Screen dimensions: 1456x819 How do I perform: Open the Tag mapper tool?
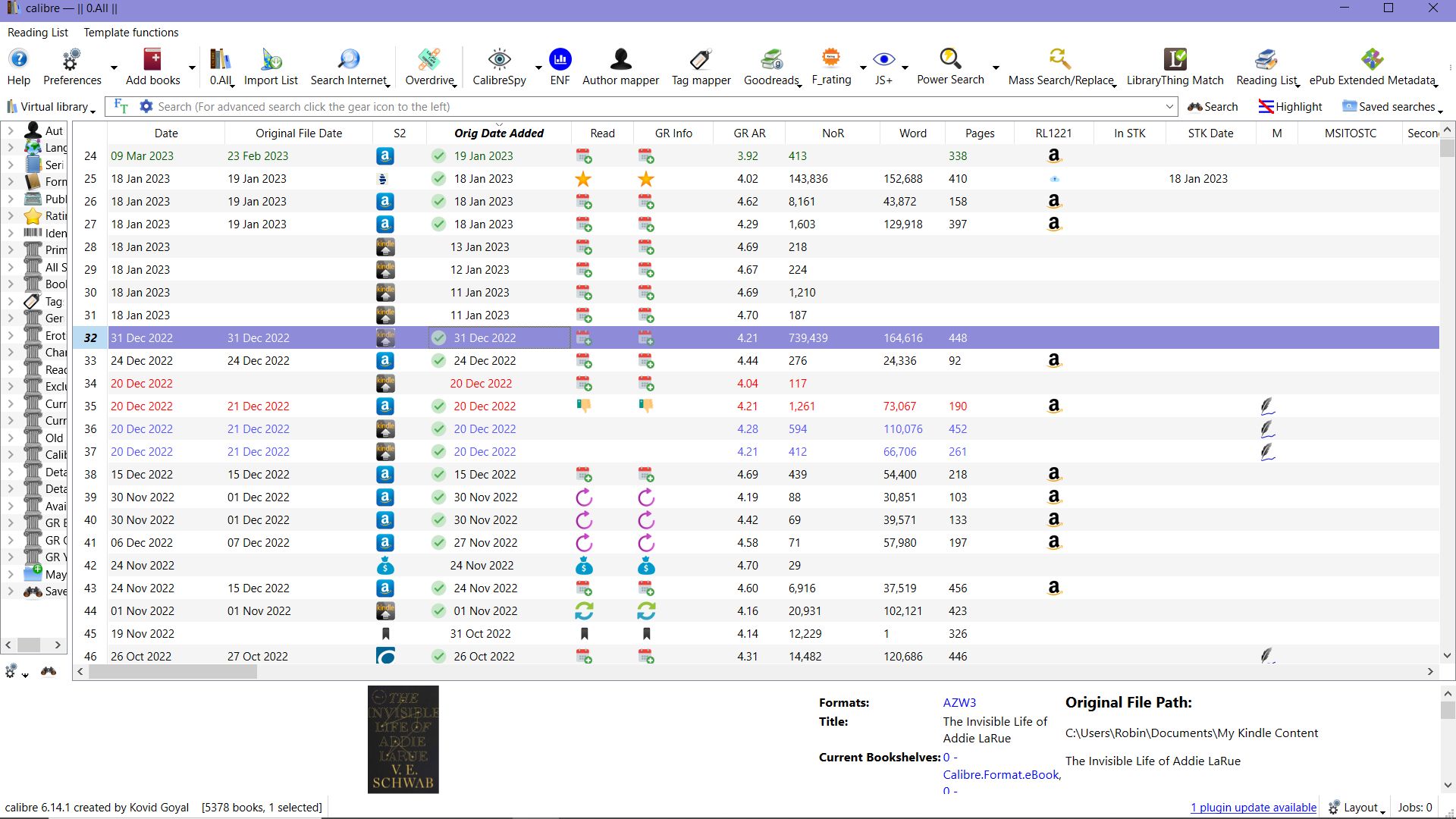pyautogui.click(x=701, y=60)
